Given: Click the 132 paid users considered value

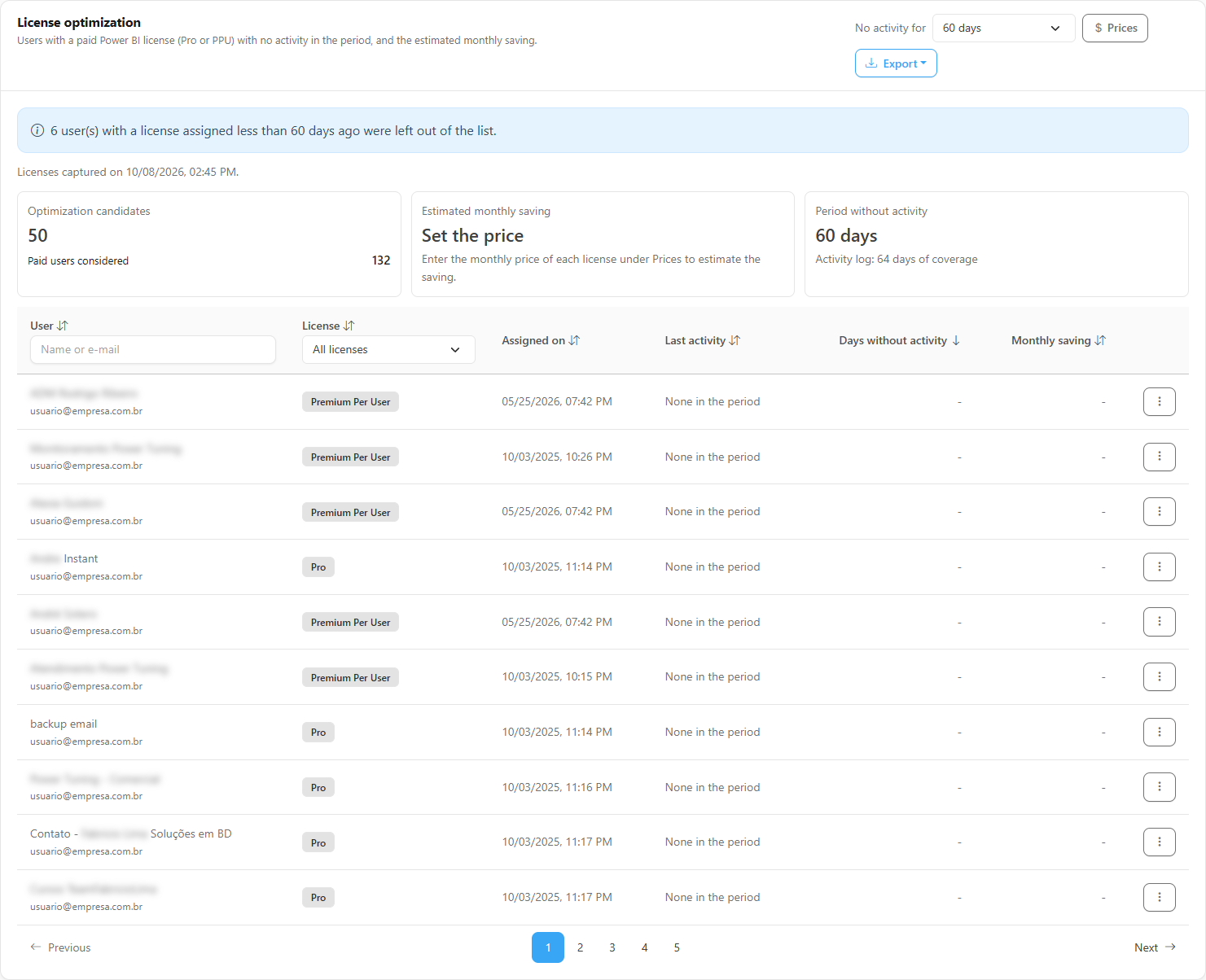Looking at the screenshot, I should pos(381,260).
